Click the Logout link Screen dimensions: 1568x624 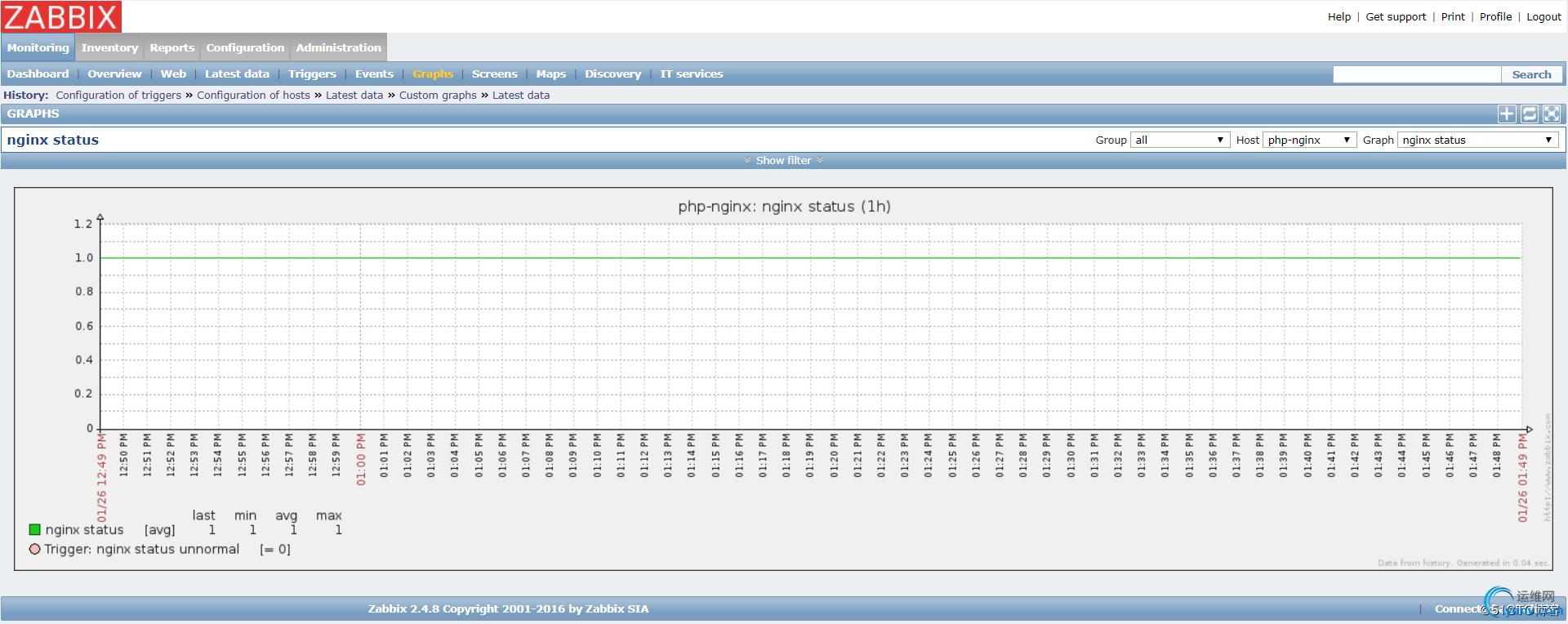click(1543, 16)
